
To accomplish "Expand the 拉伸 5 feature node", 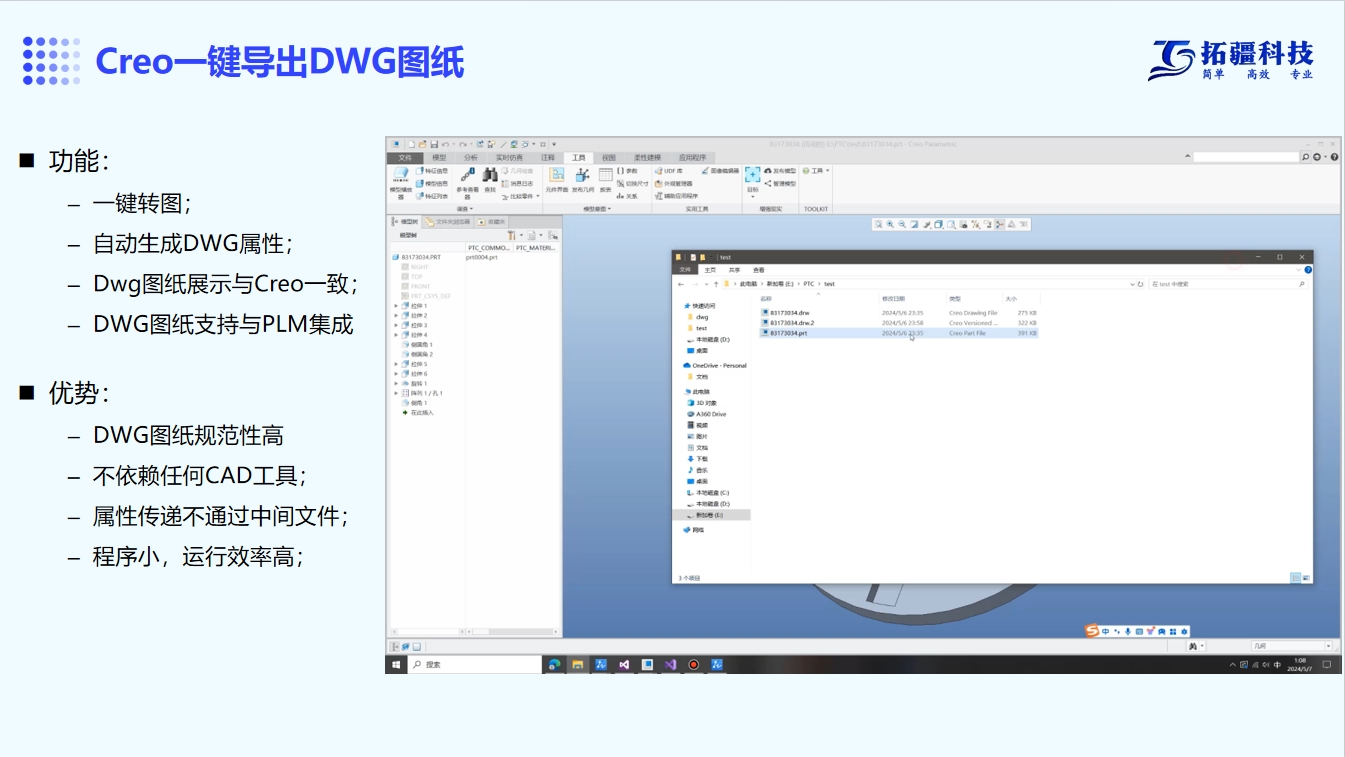I will coord(396,364).
